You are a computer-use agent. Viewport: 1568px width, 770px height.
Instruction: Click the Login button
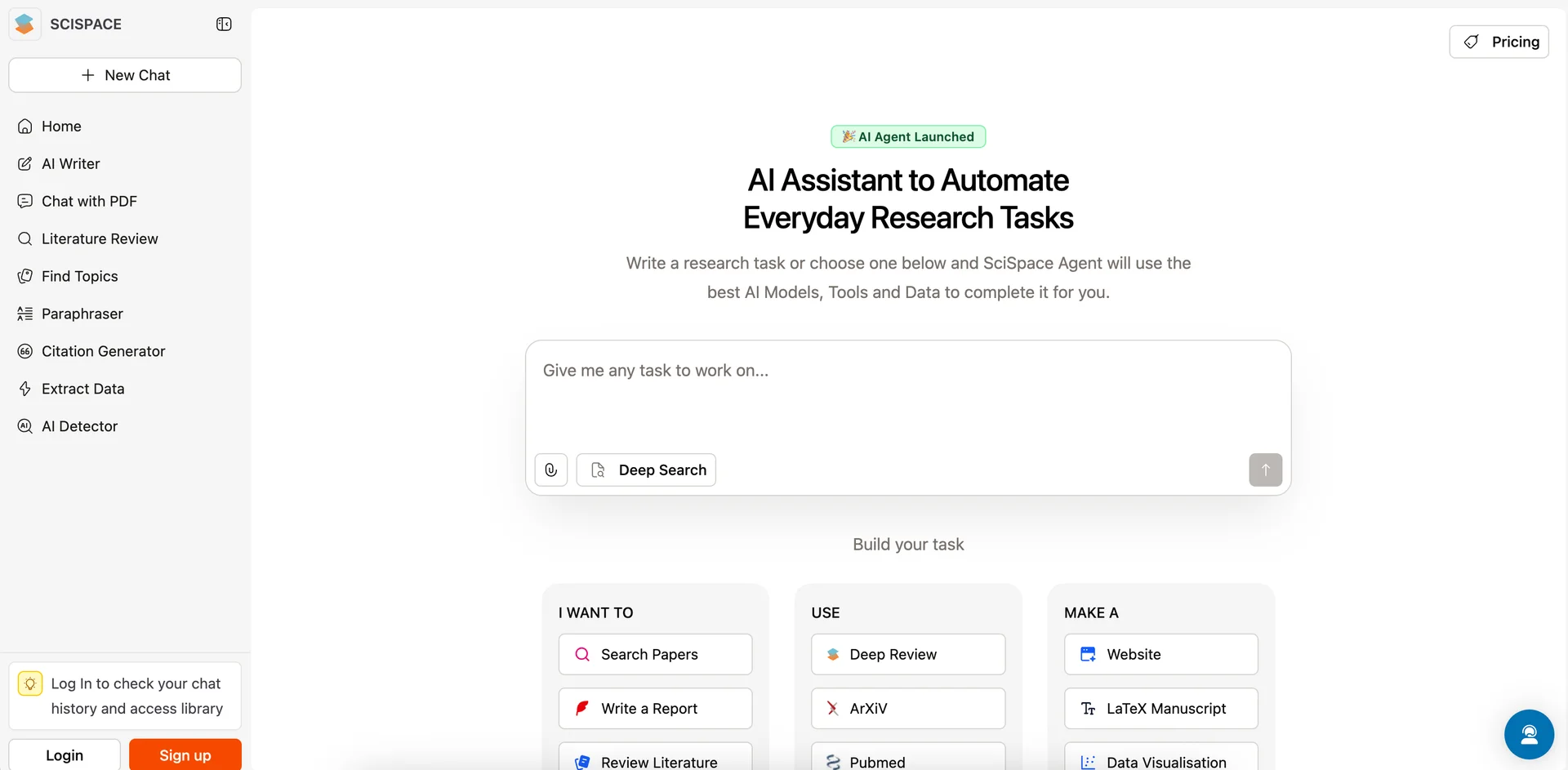pyautogui.click(x=65, y=755)
